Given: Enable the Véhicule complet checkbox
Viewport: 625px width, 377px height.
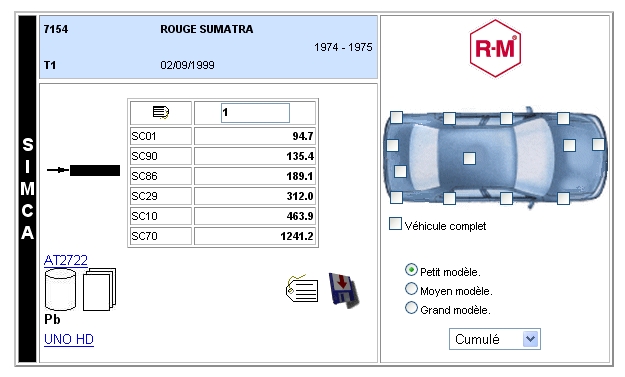Looking at the screenshot, I should pos(395,224).
